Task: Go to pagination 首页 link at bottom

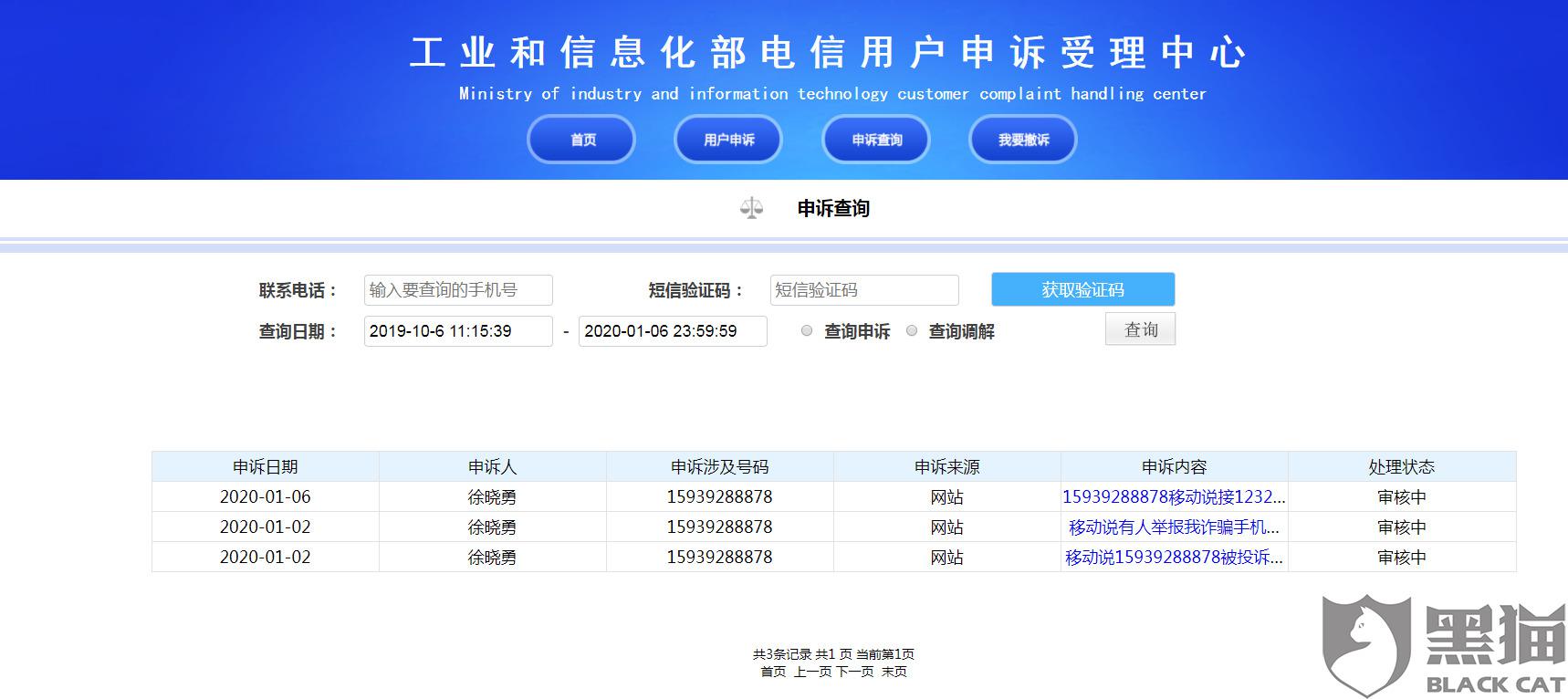Action: 773,672
